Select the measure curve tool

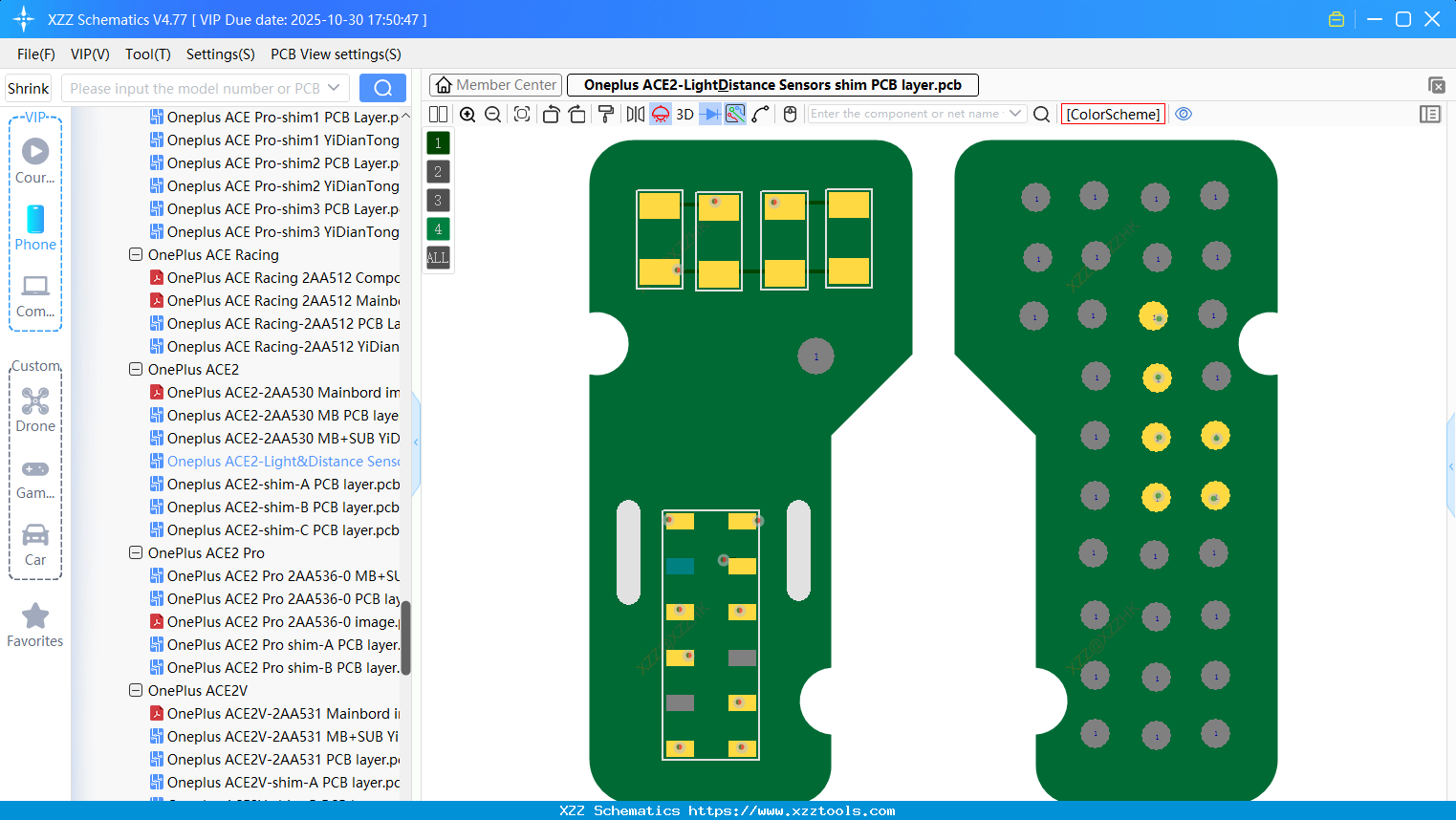click(760, 114)
